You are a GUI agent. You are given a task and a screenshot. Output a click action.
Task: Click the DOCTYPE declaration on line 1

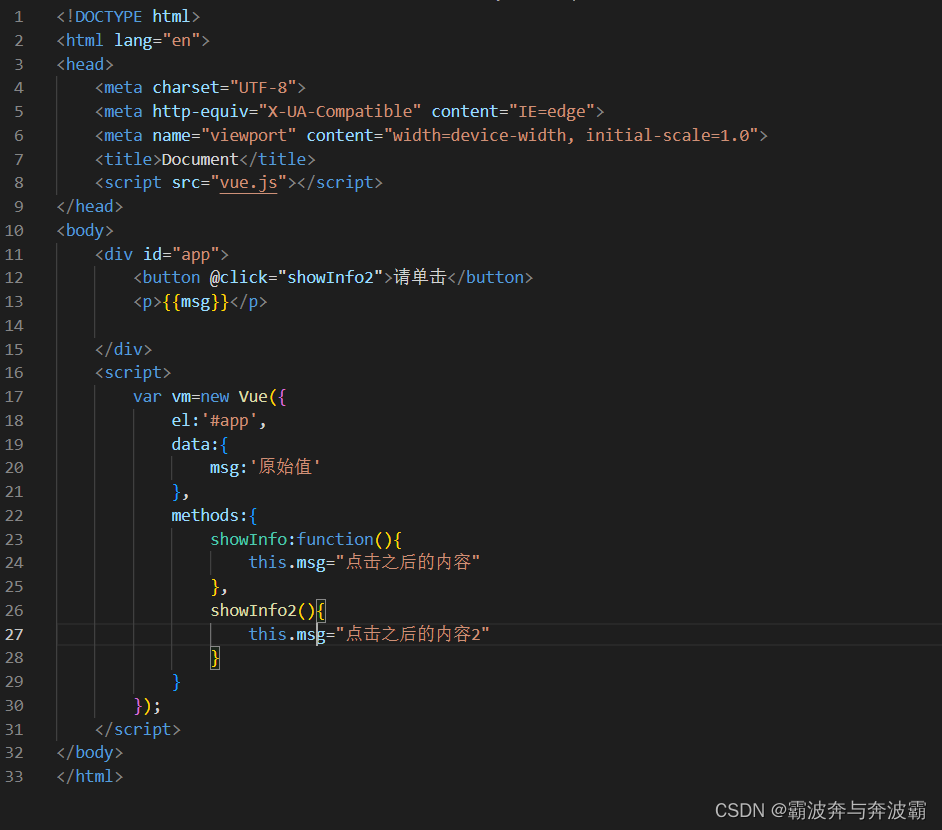[127, 16]
